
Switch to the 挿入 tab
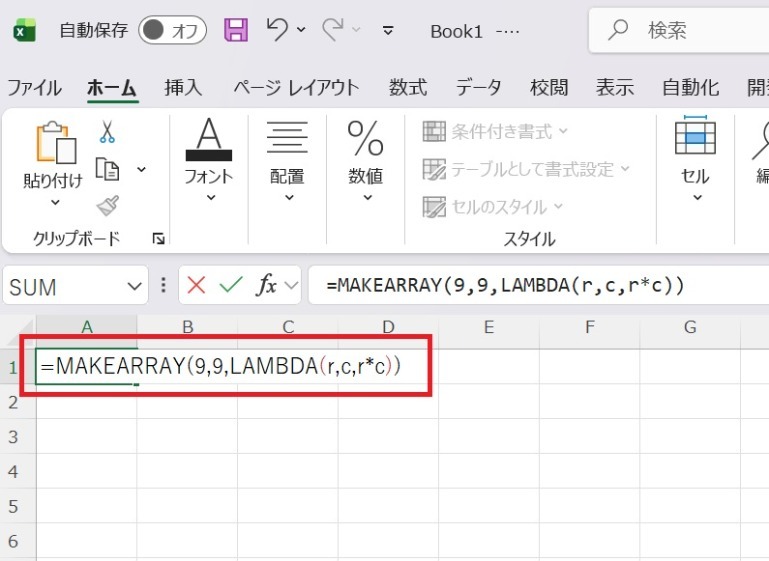183,88
